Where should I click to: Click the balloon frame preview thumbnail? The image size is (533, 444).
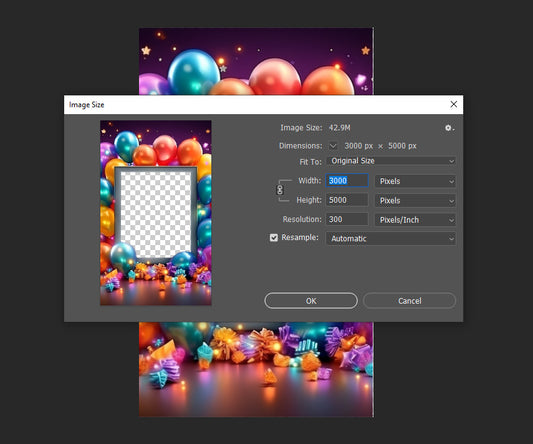pos(156,212)
